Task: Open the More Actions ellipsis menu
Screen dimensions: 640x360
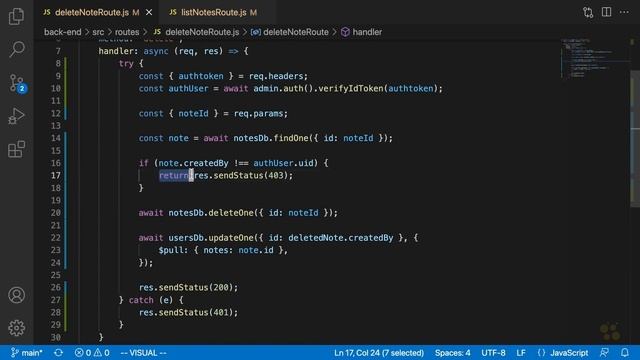Action: [x=624, y=12]
